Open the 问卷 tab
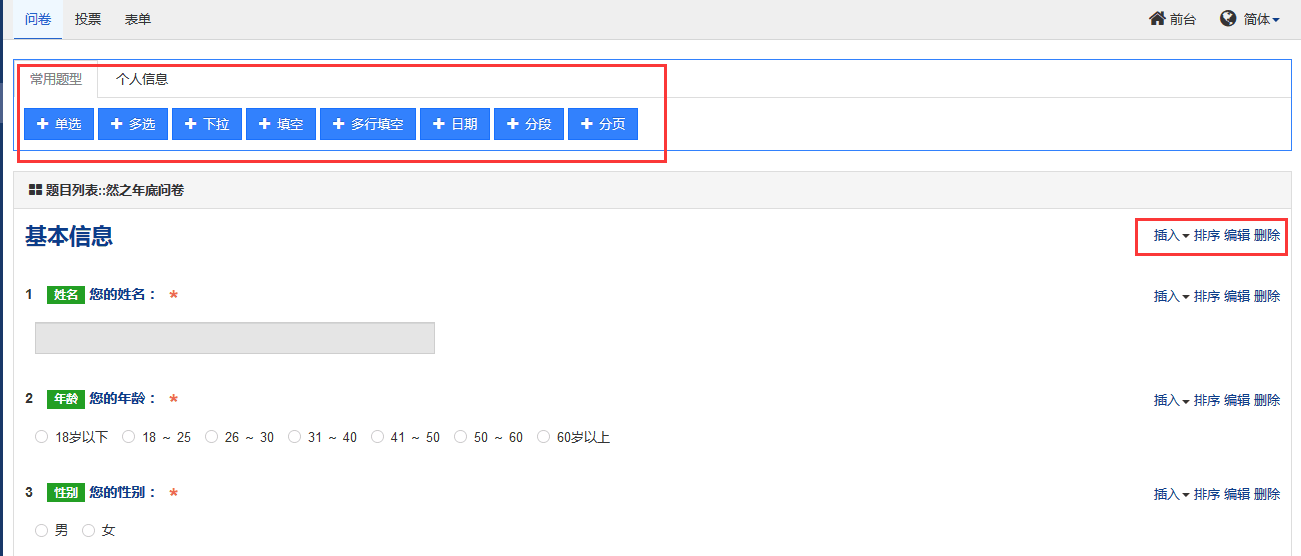The height and width of the screenshot is (556, 1301). coord(38,19)
